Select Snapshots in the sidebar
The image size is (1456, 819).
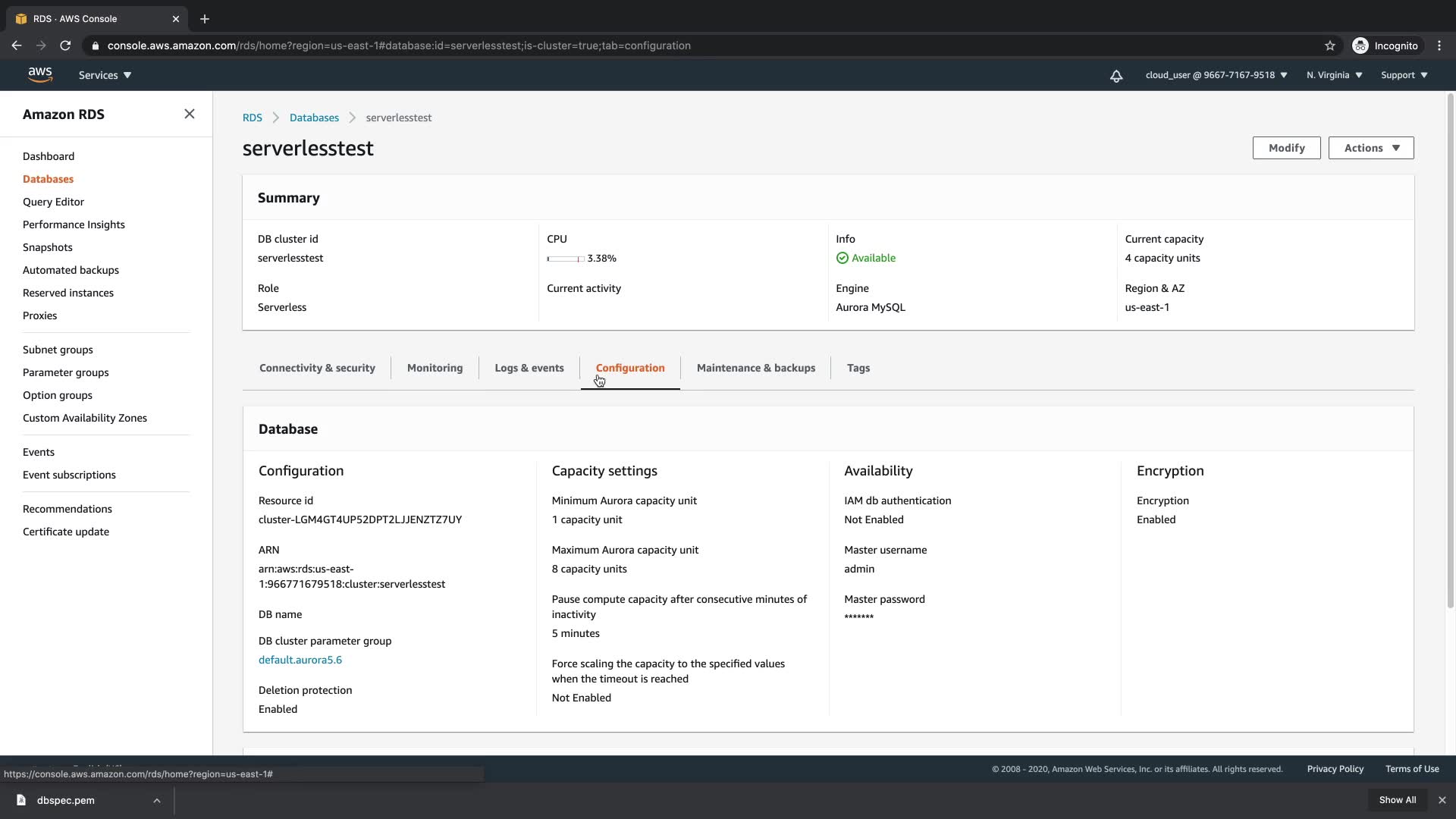(x=48, y=247)
